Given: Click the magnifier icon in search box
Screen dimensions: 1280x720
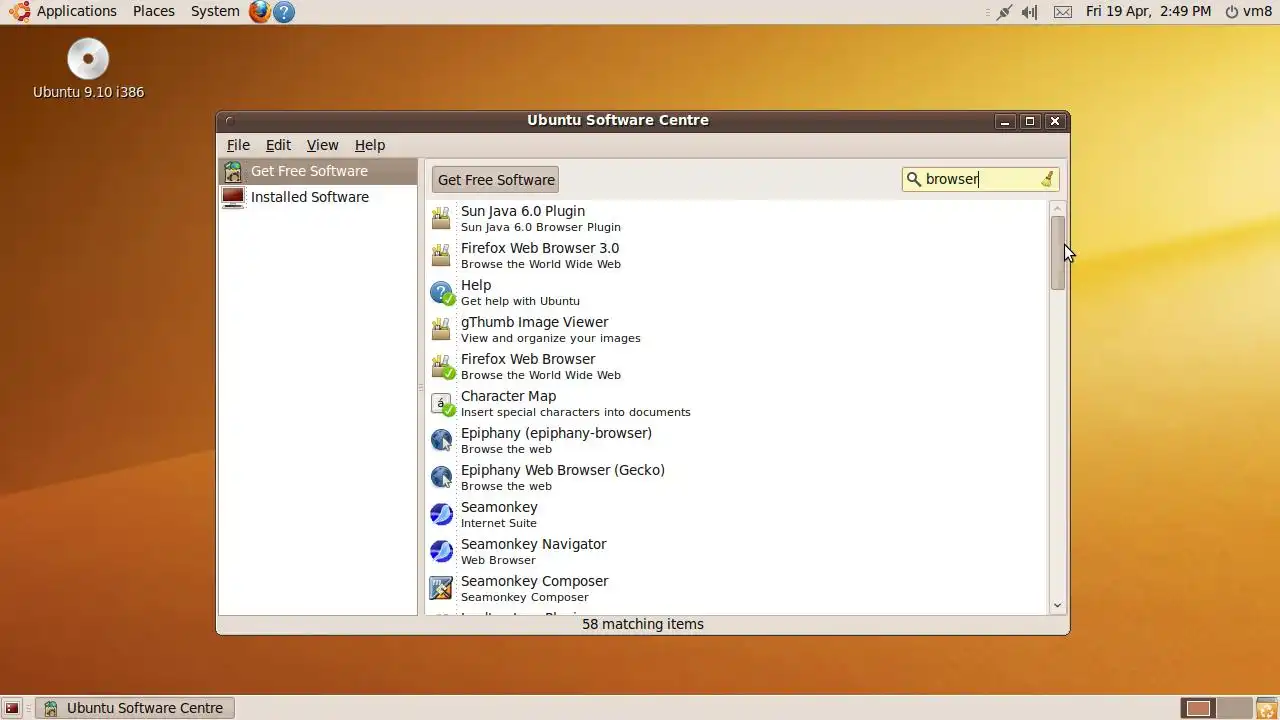Looking at the screenshot, I should tap(913, 179).
